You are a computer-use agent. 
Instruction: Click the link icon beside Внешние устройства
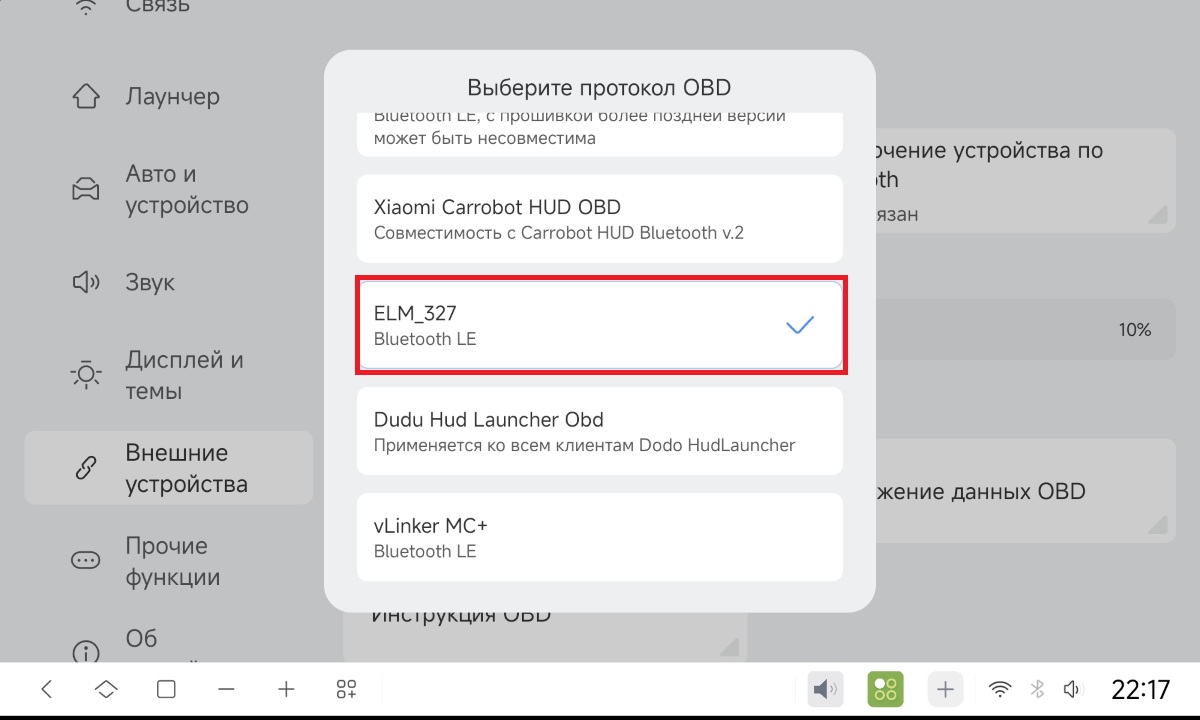tap(86, 468)
